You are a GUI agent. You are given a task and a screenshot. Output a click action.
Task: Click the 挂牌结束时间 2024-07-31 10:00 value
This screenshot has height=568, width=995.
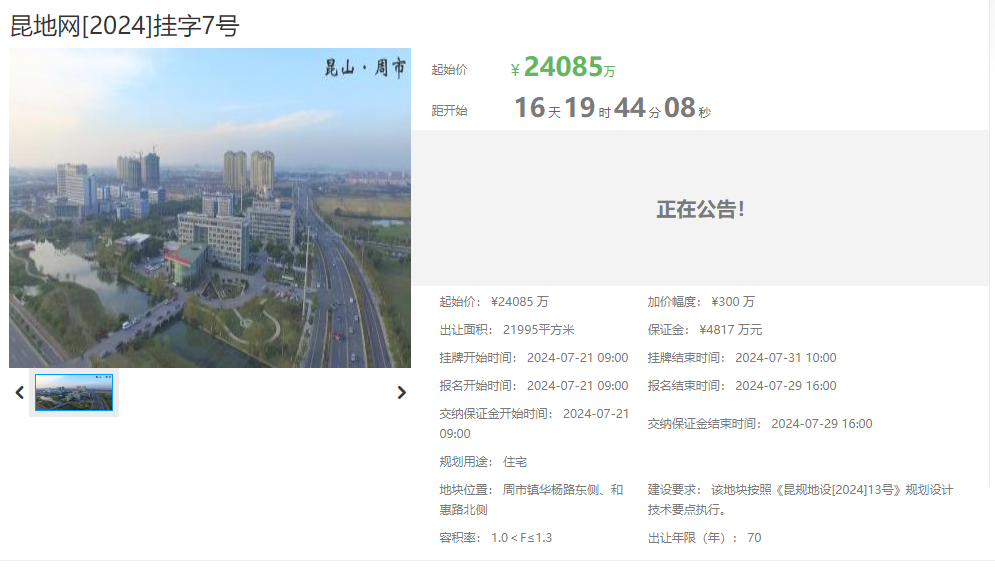pos(785,358)
